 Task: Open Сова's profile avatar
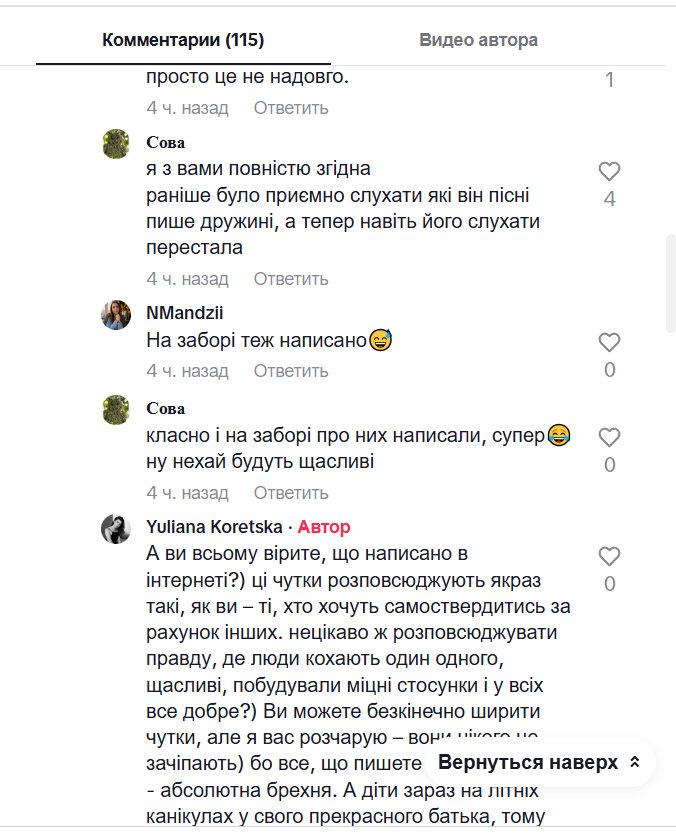(x=116, y=144)
